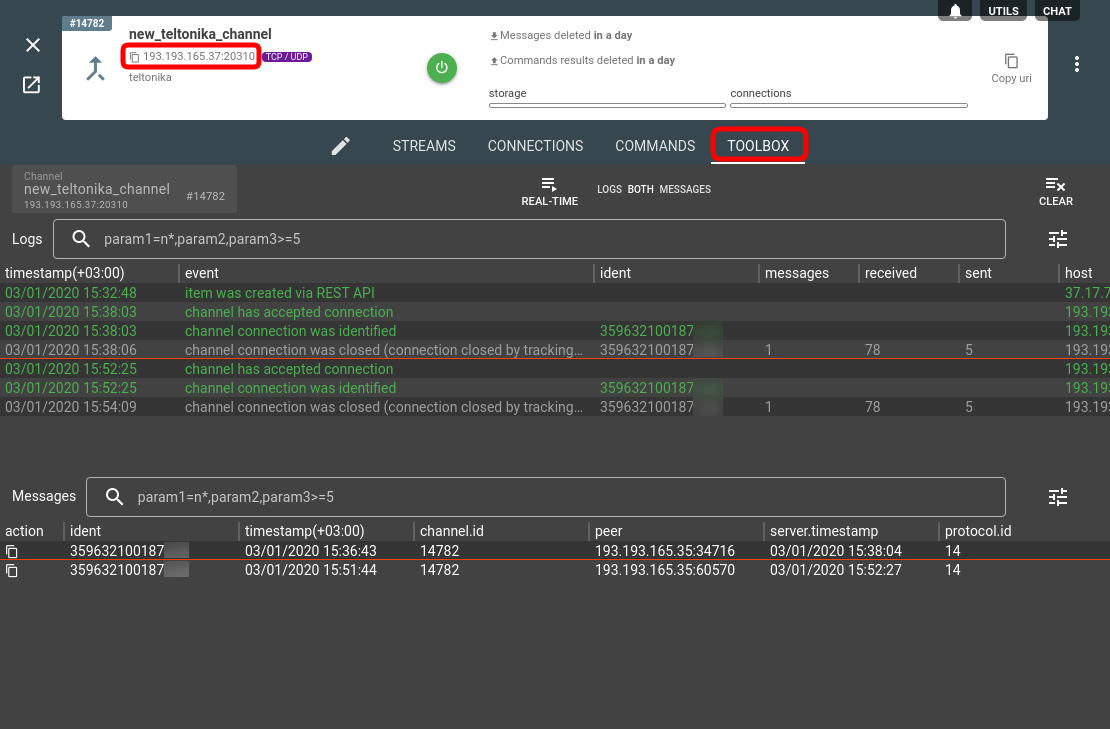The width and height of the screenshot is (1110, 729).
Task: Toggle the green channel power button
Action: [x=442, y=68]
